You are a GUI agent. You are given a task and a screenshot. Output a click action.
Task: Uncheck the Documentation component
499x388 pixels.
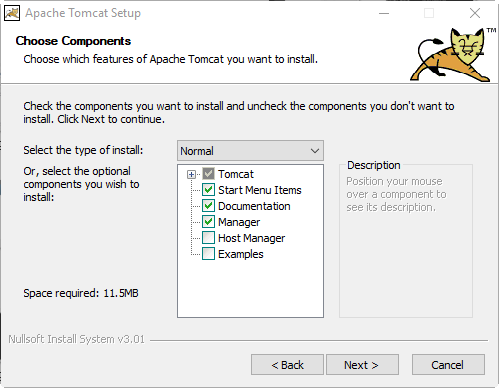[208, 206]
